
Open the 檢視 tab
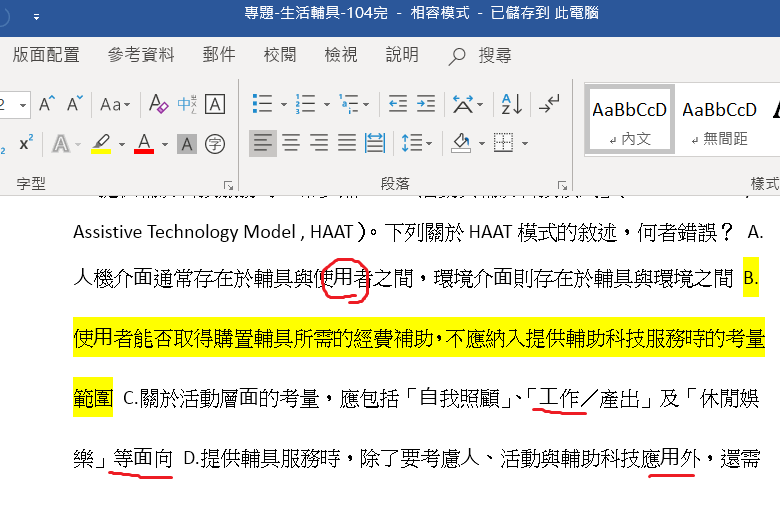(x=341, y=55)
